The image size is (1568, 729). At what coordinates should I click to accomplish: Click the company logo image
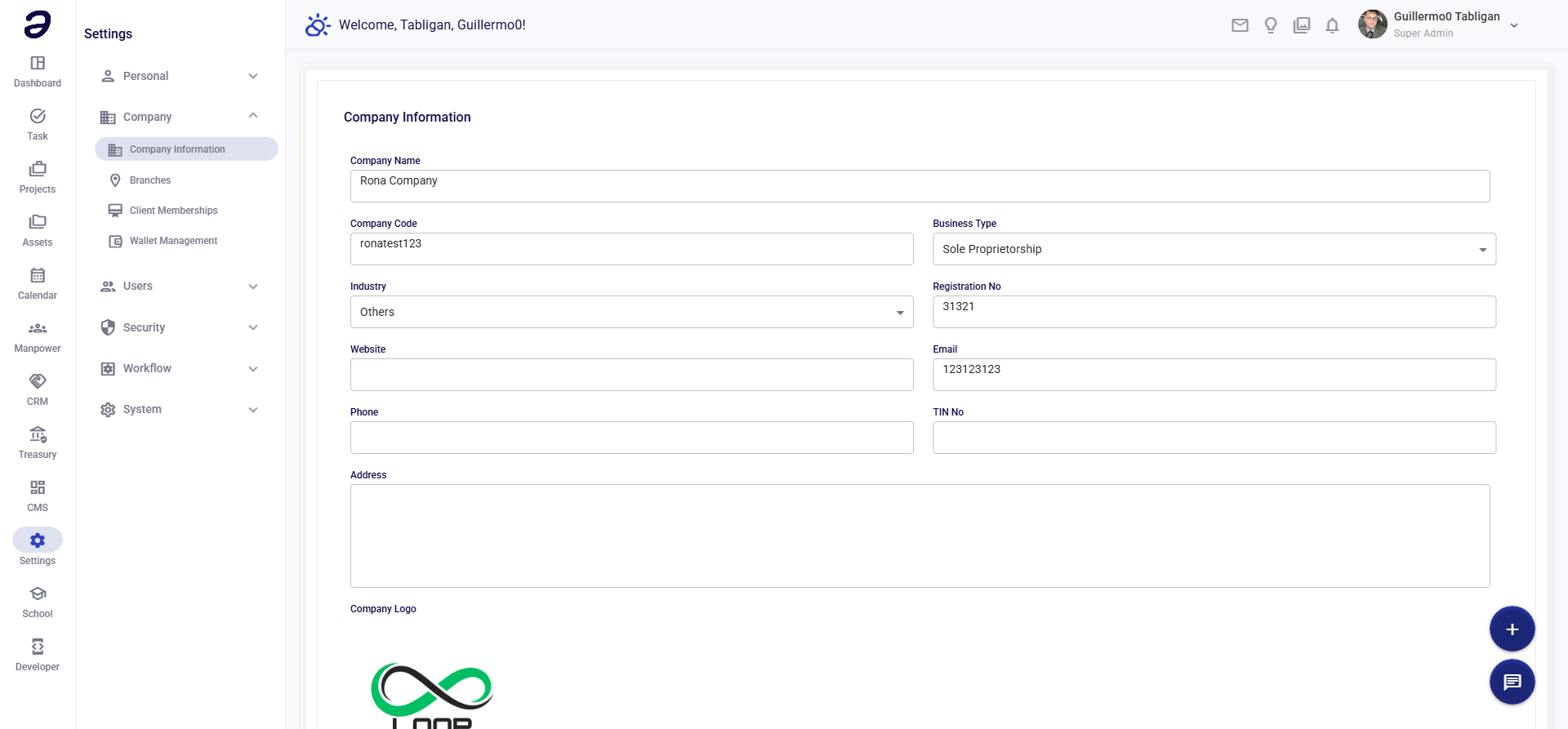(432, 695)
